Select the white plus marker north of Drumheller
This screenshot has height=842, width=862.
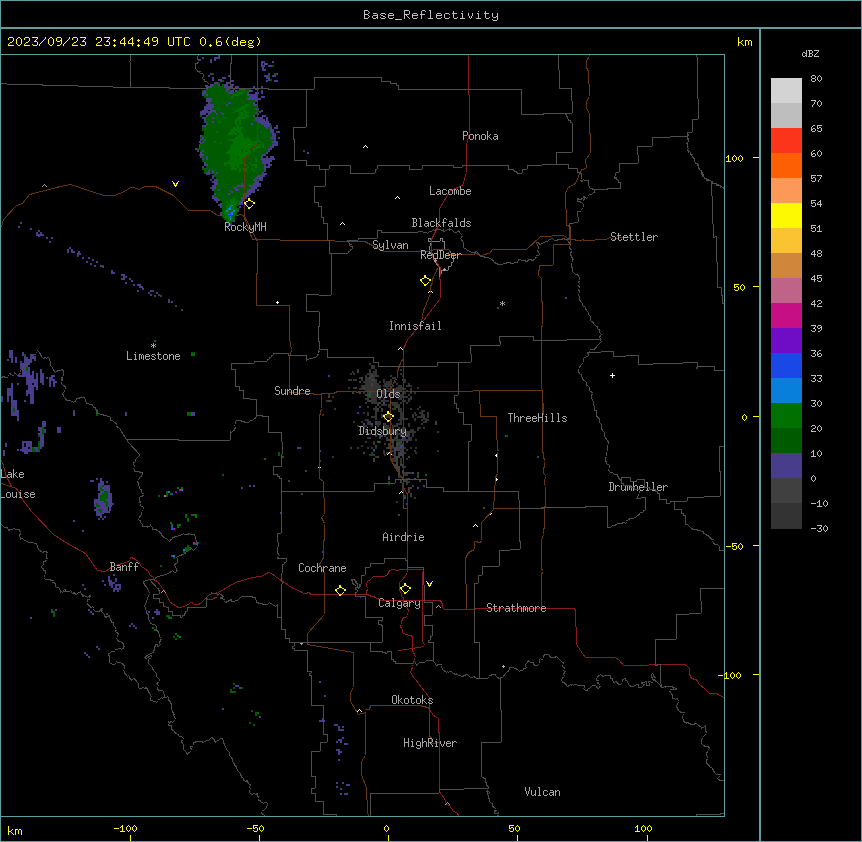click(x=612, y=375)
